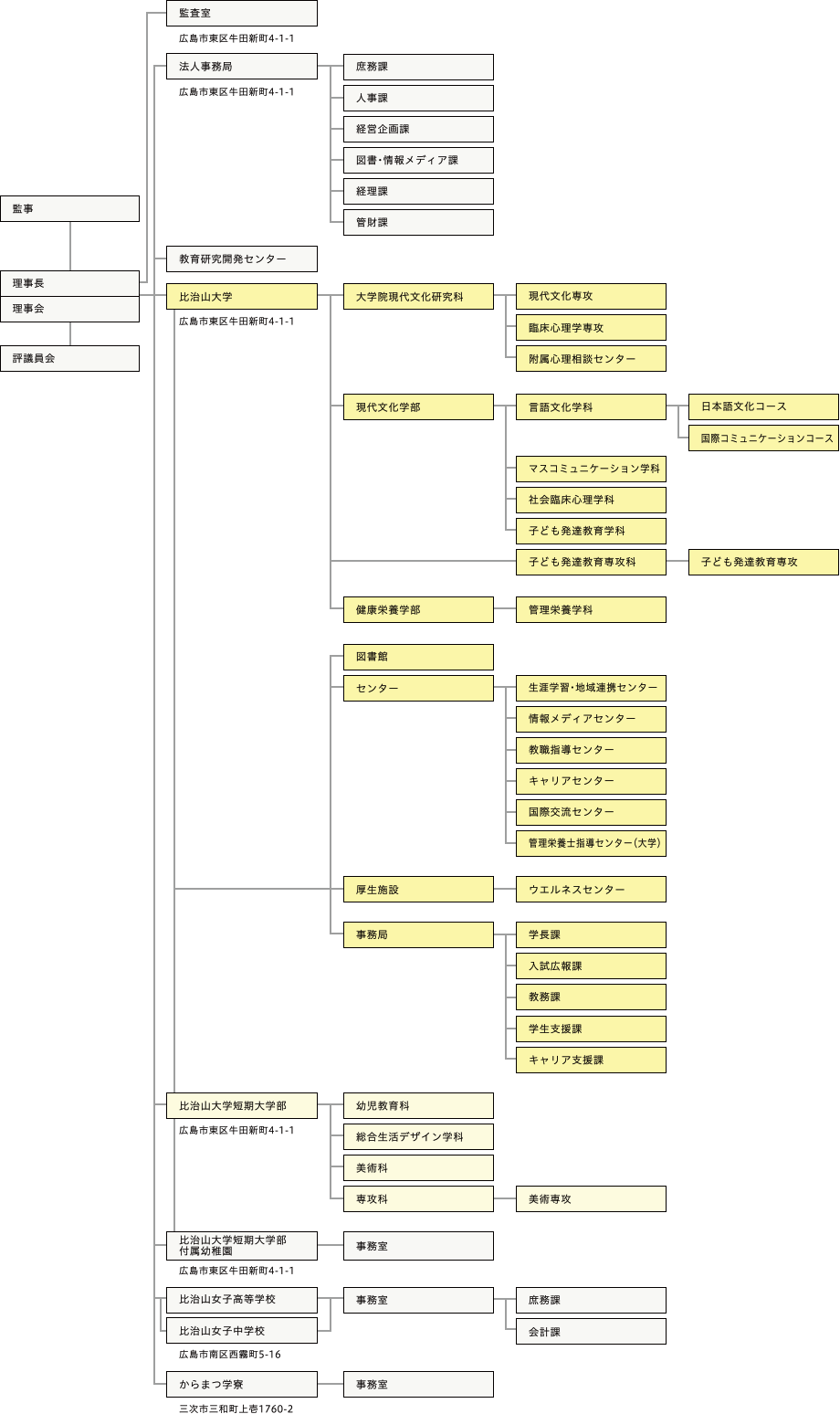Select the 会計課 box
Viewport: 840px width, 1414px height.
591,1331
